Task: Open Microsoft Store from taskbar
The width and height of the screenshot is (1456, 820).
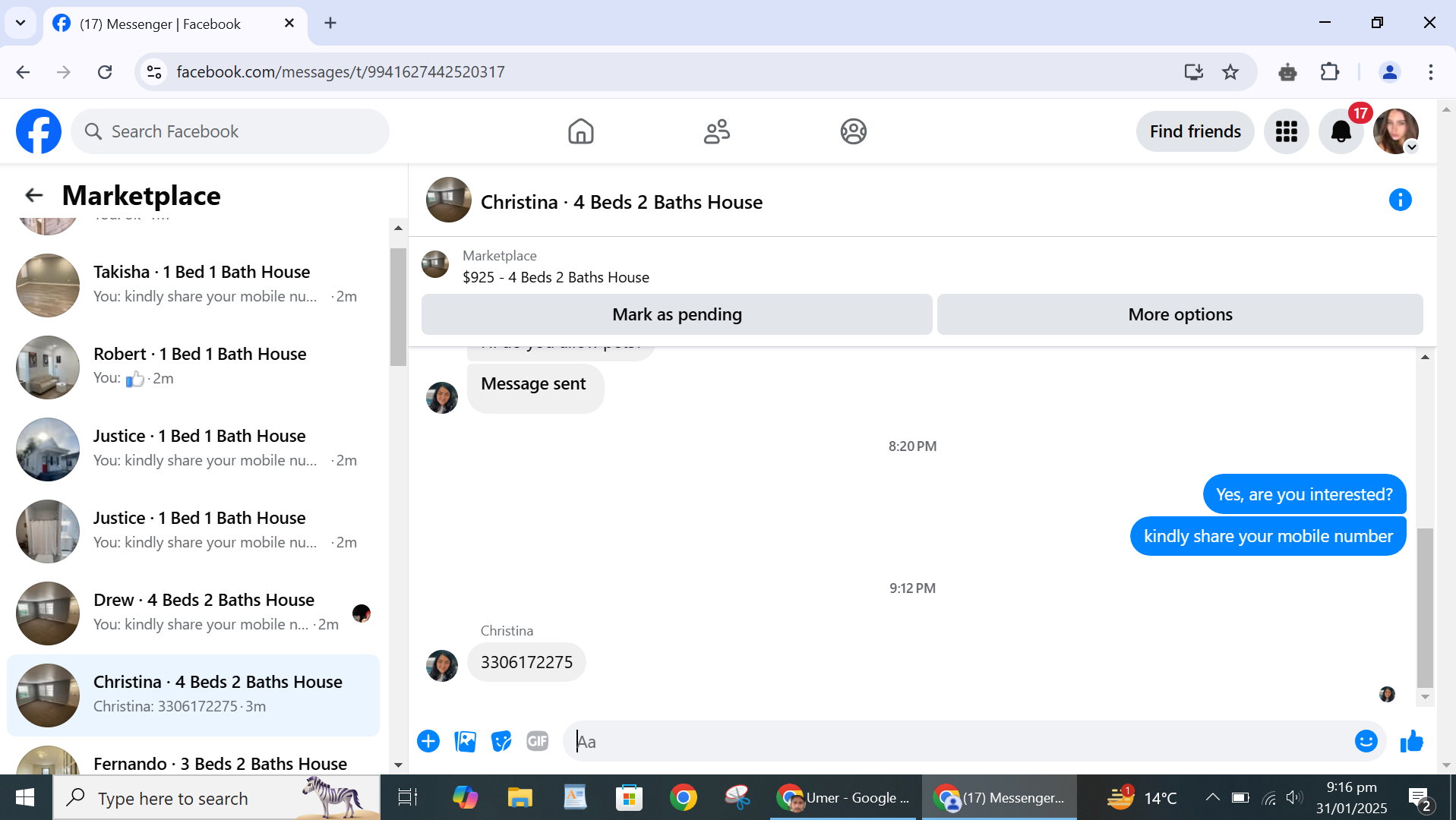Action: pyautogui.click(x=630, y=798)
